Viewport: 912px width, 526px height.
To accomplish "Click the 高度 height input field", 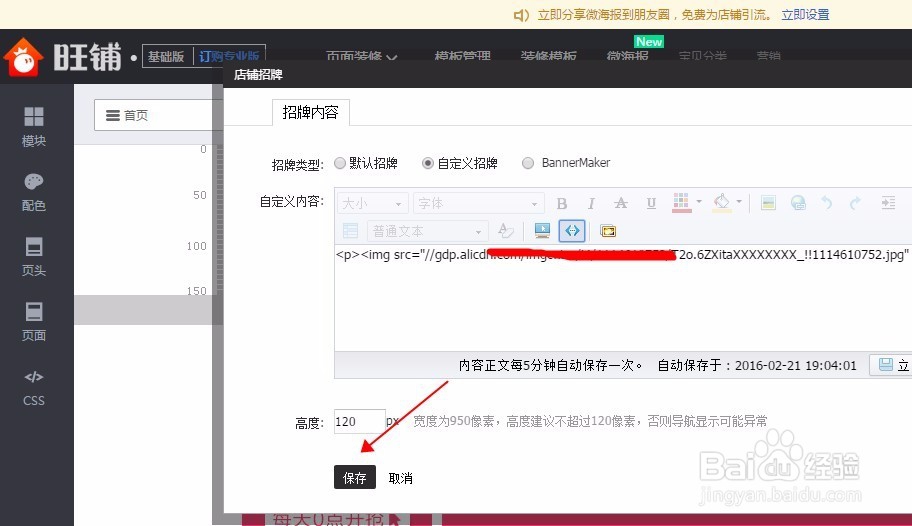I will [x=359, y=421].
